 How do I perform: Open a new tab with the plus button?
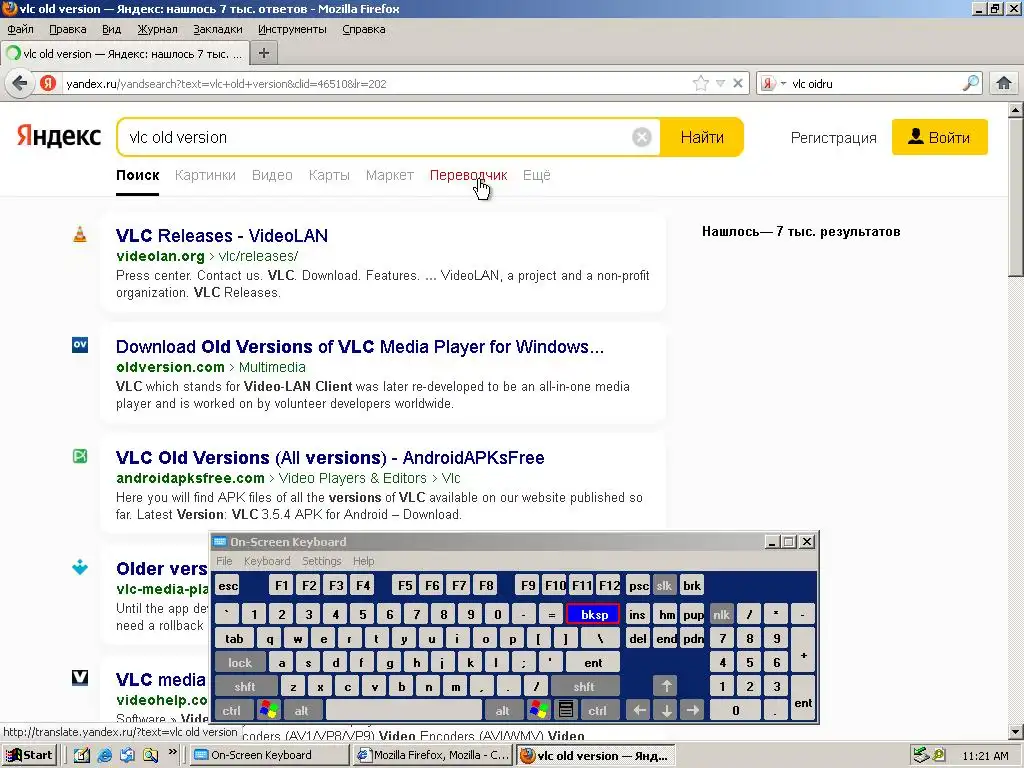pyautogui.click(x=264, y=54)
